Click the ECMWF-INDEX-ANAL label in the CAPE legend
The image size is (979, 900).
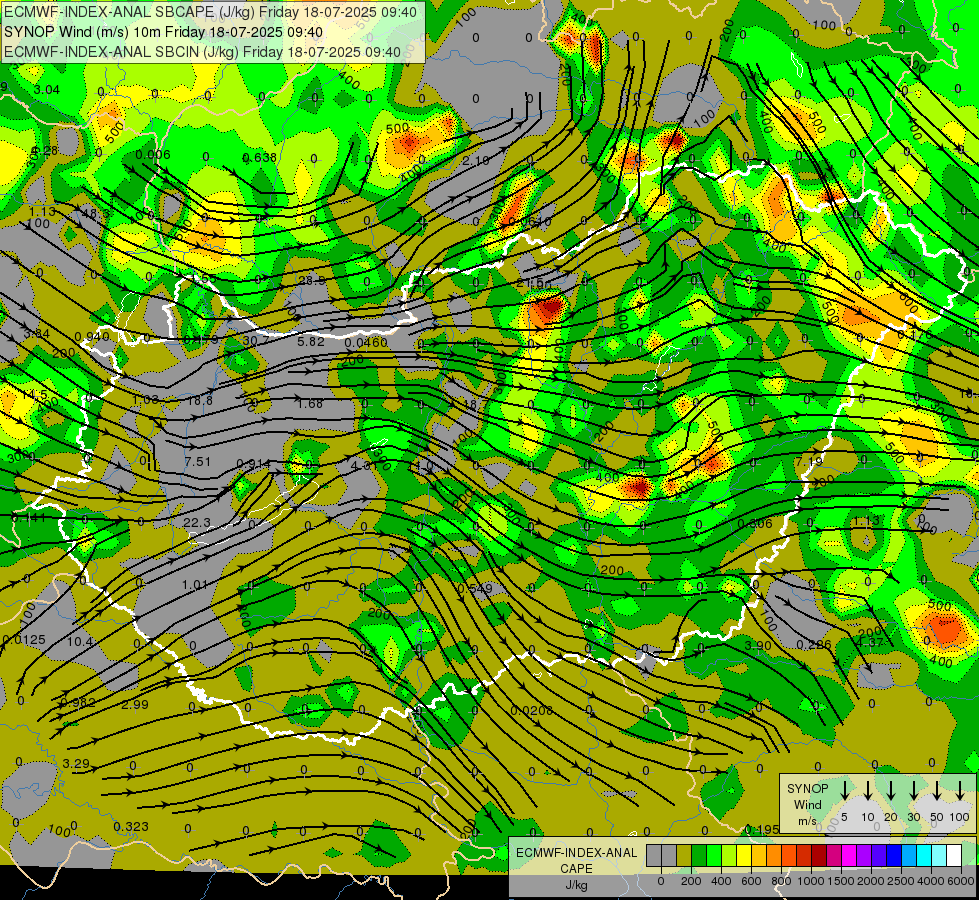coord(577,853)
